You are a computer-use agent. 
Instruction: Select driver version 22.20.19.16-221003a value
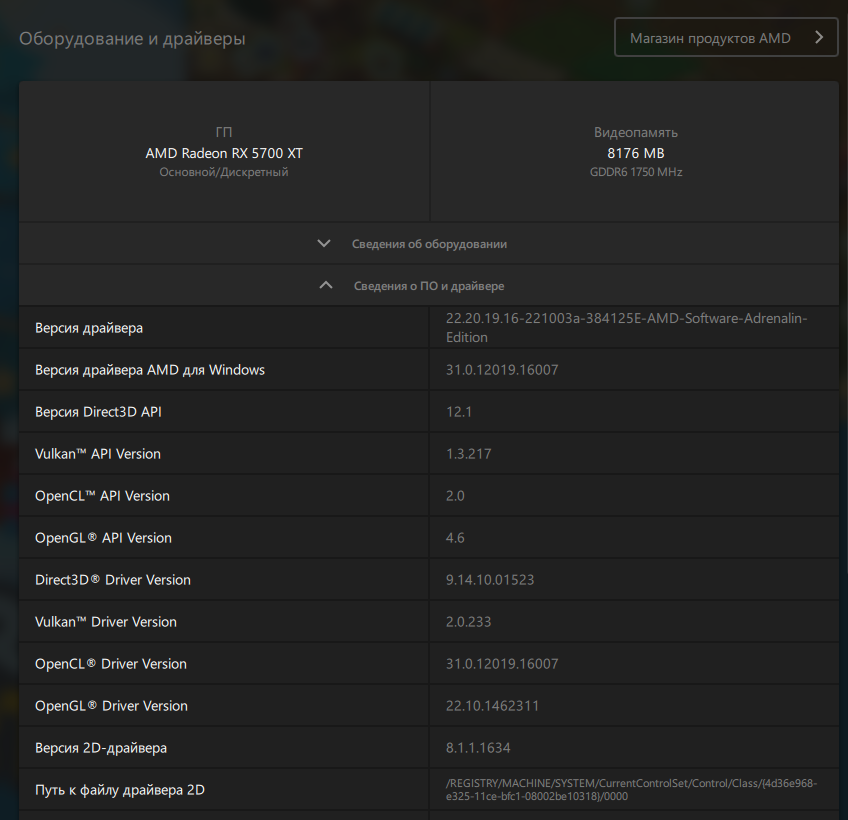(626, 328)
